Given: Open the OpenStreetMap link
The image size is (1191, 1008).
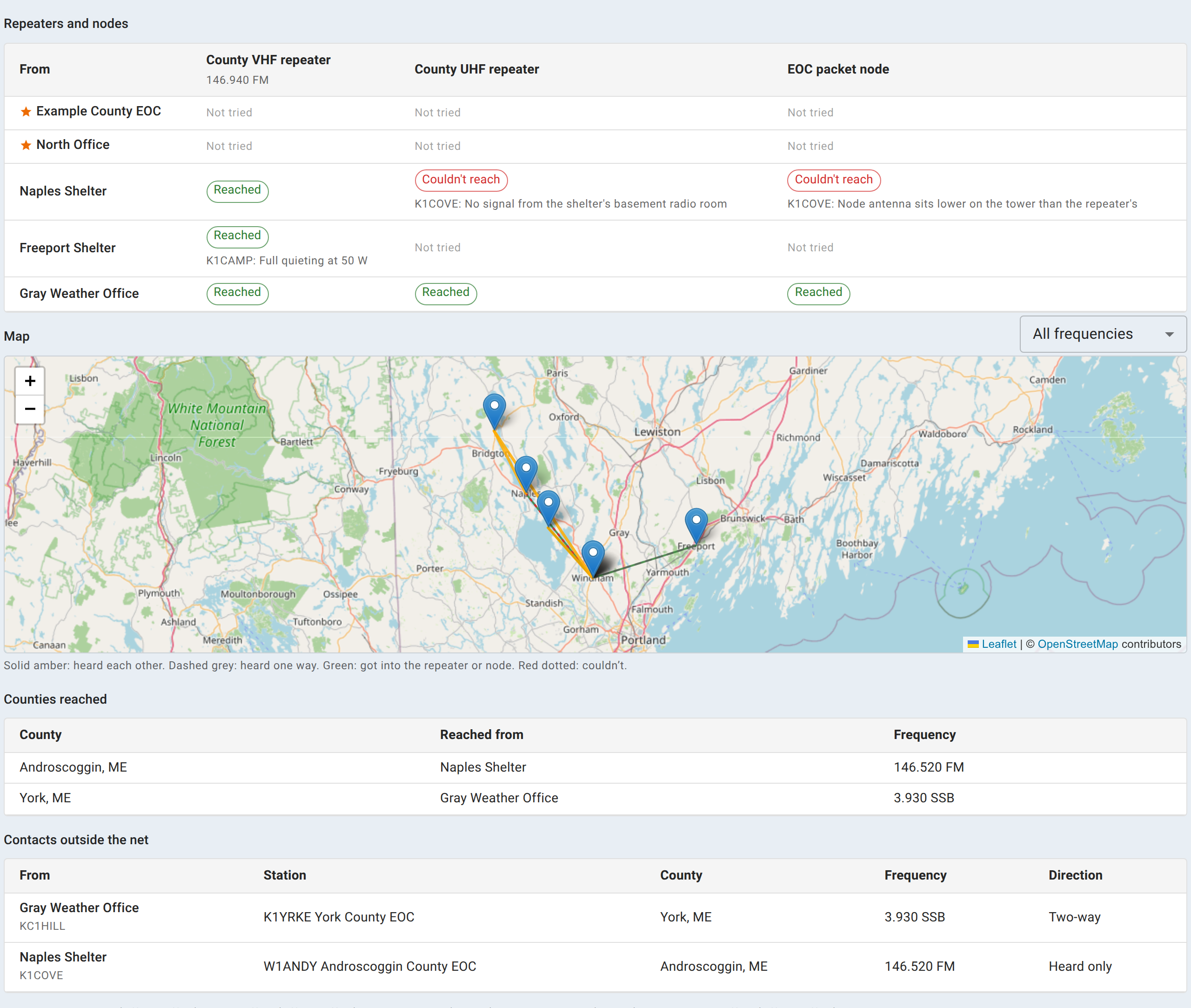Looking at the screenshot, I should point(1077,644).
